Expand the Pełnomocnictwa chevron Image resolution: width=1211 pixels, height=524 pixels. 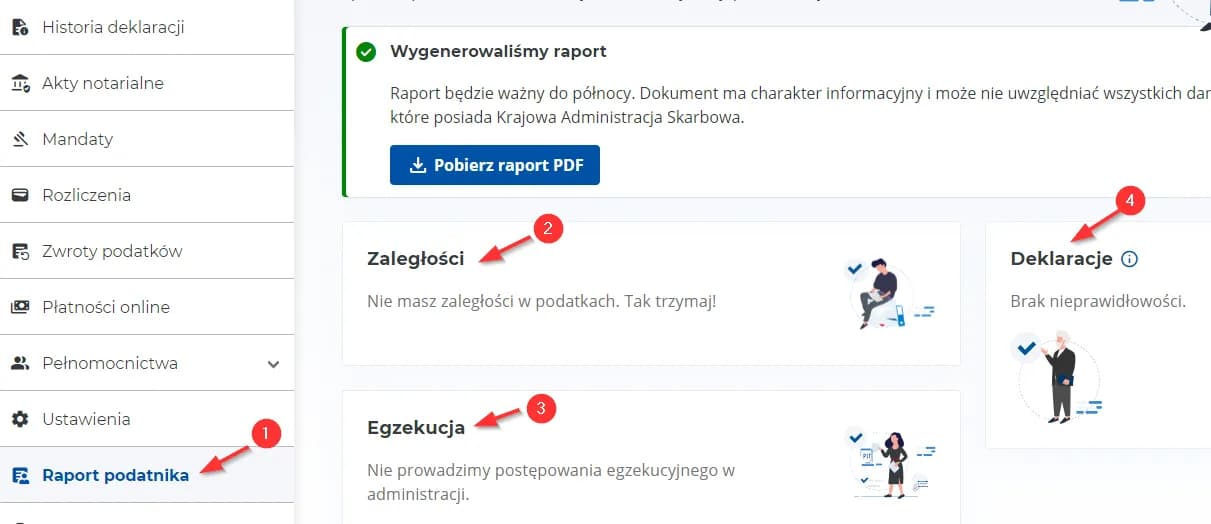pos(274,364)
